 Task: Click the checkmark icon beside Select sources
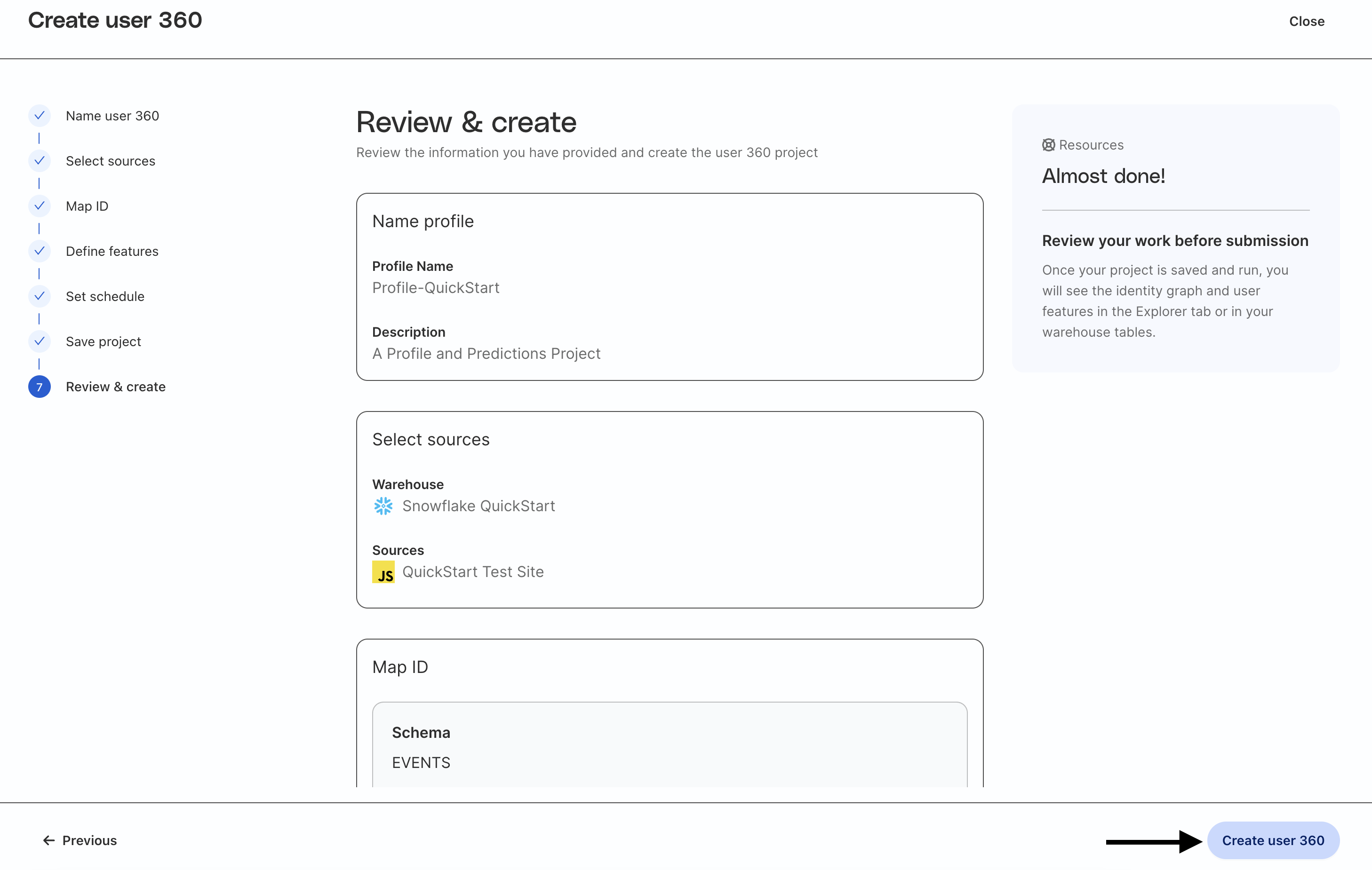point(40,160)
